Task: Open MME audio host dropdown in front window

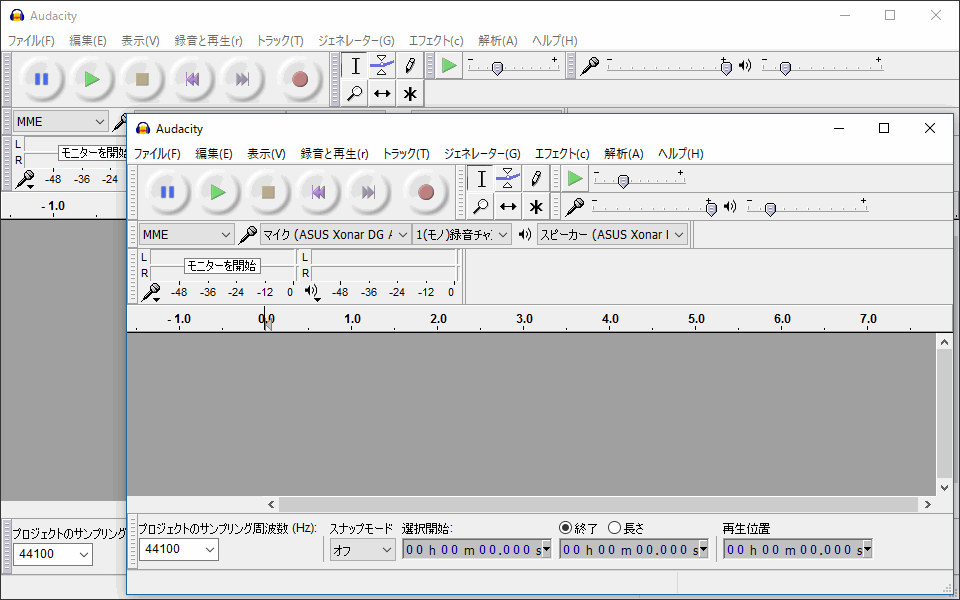Action: (186, 234)
